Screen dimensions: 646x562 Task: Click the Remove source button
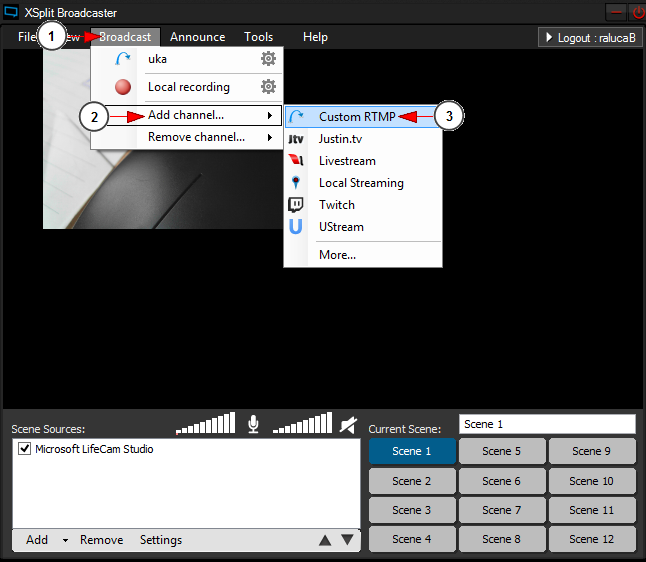[101, 540]
